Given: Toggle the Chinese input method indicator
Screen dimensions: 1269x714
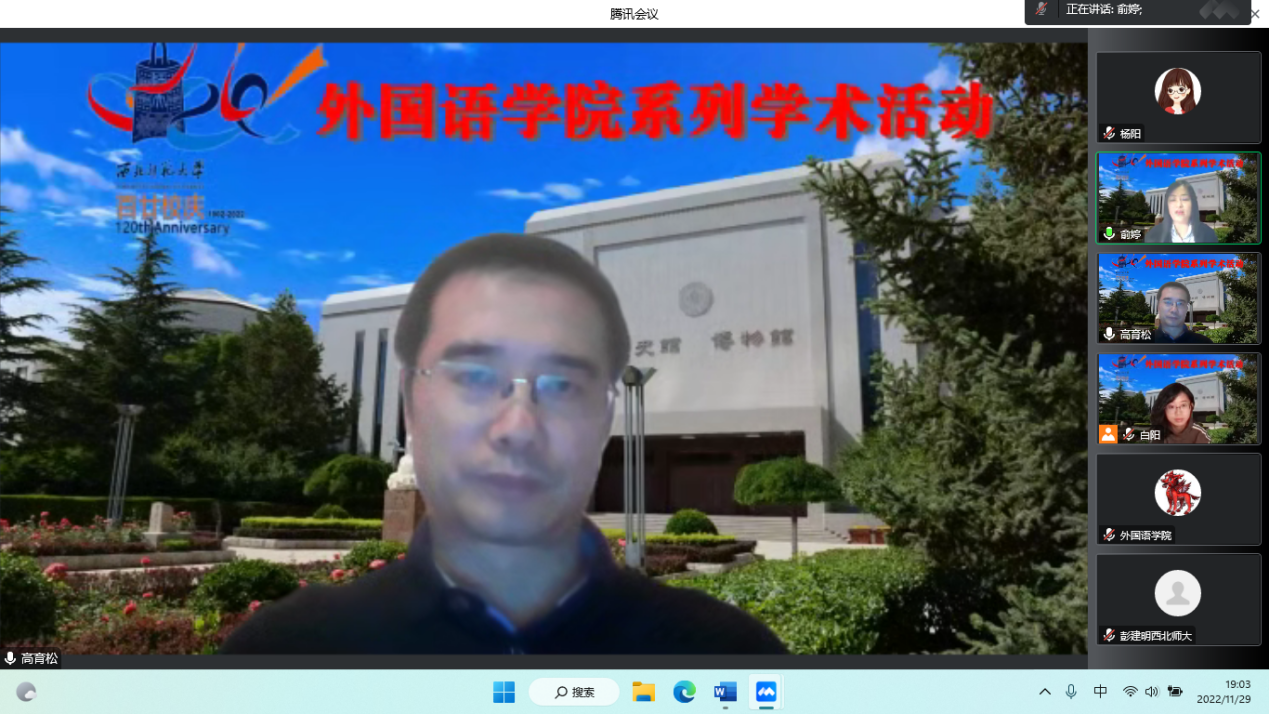Looking at the screenshot, I should pos(1100,692).
